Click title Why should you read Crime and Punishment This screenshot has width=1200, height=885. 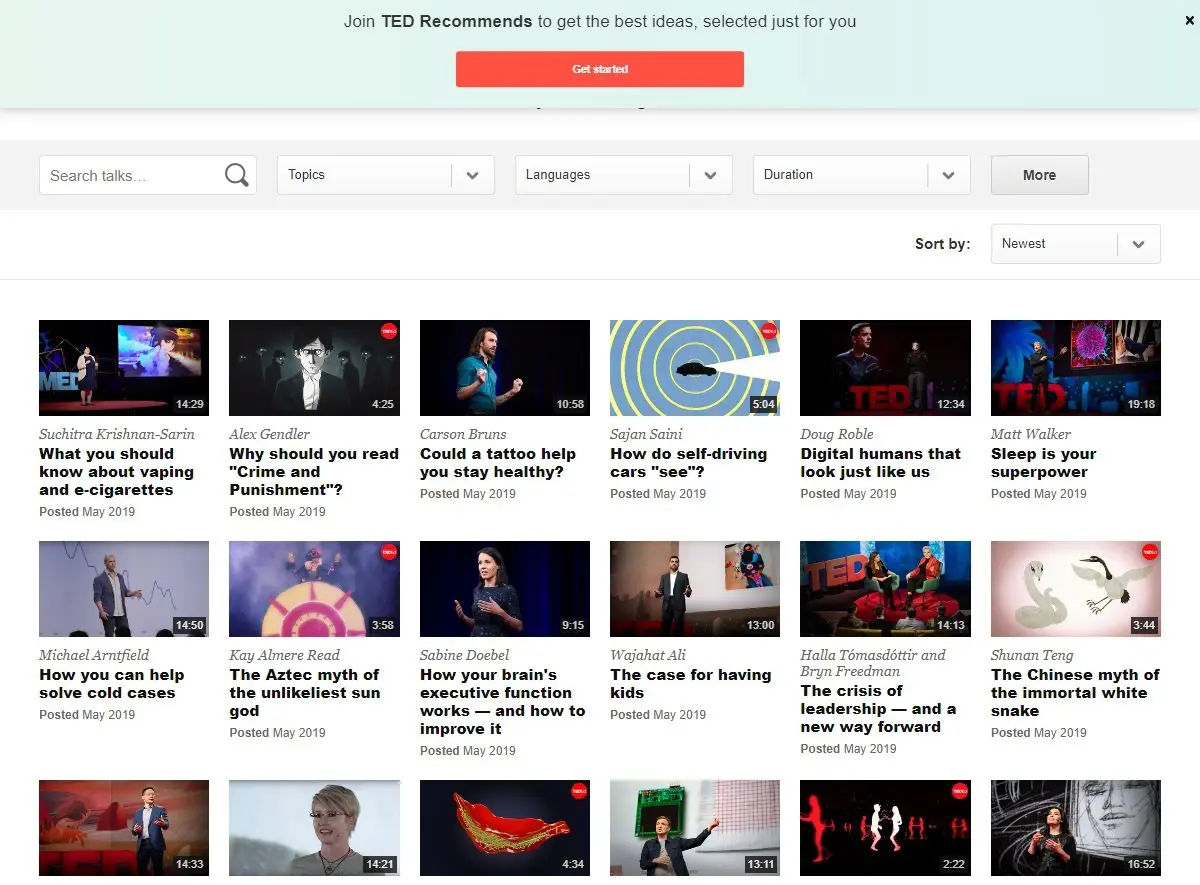314,472
